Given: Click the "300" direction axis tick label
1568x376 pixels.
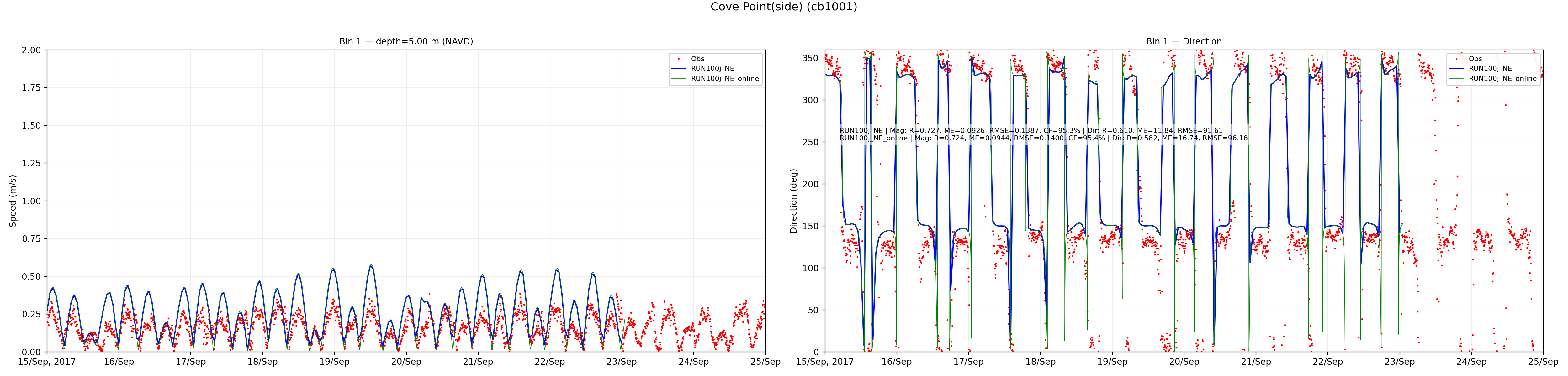Looking at the screenshot, I should tap(811, 100).
